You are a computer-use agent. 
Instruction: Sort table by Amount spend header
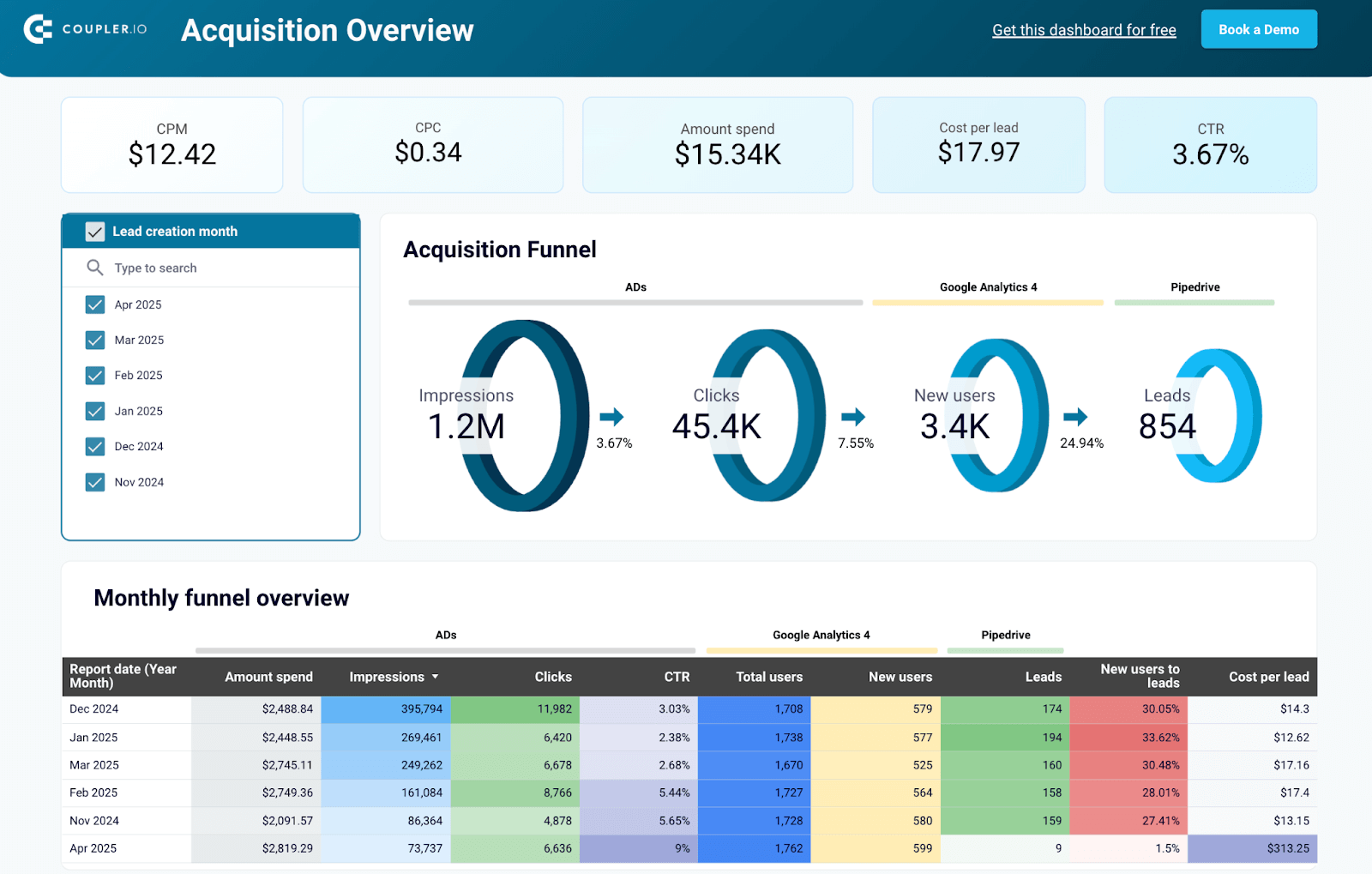(268, 677)
